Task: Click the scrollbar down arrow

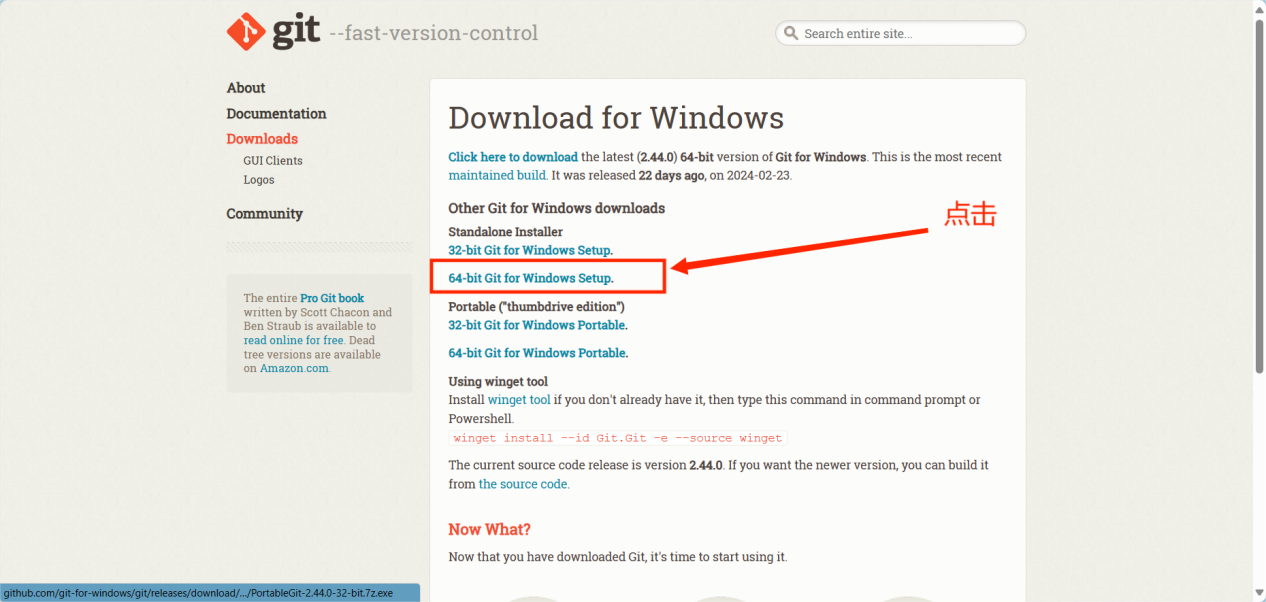Action: point(1259,593)
